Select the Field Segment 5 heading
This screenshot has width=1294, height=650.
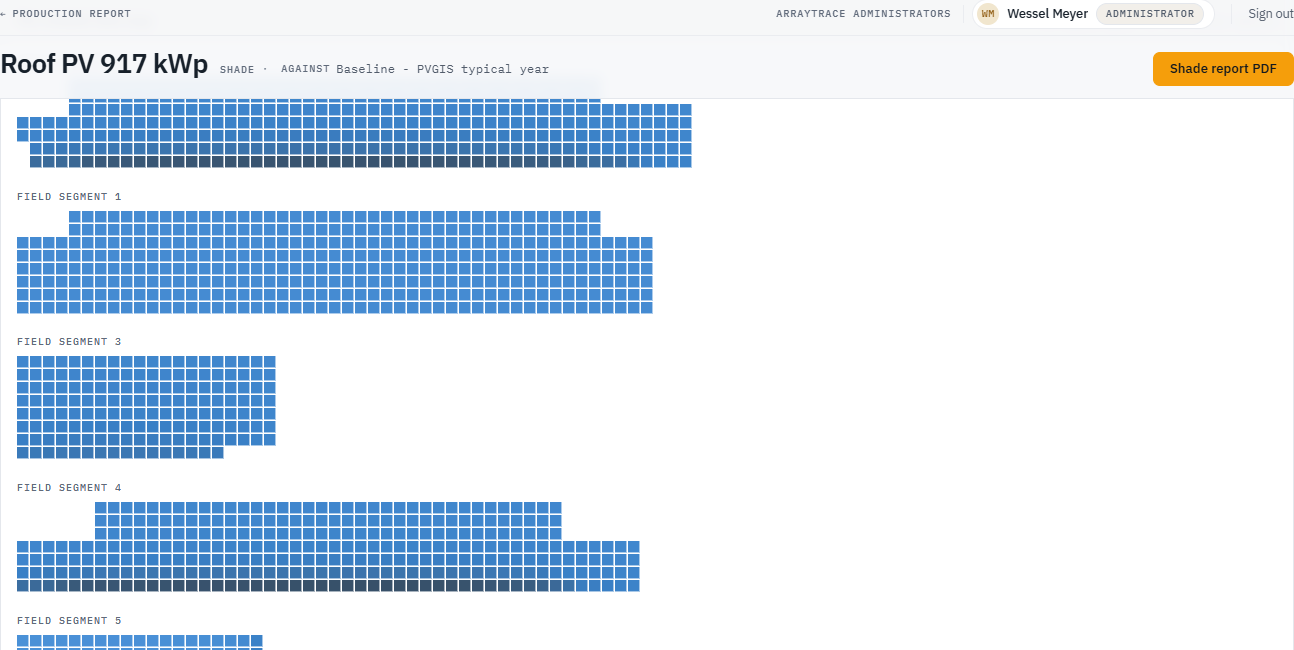click(x=69, y=621)
